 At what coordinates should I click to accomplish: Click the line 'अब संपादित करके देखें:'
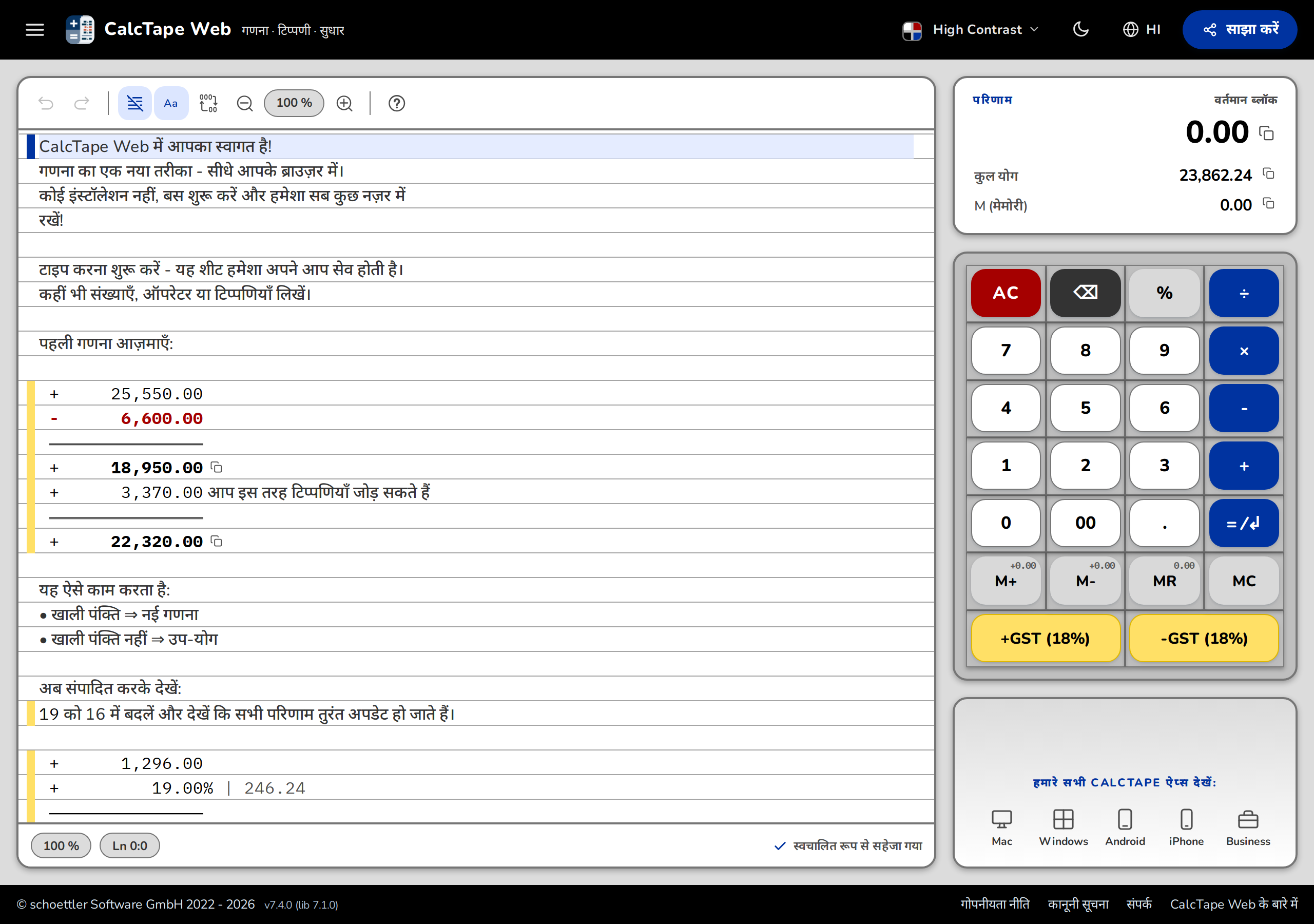pos(110,688)
